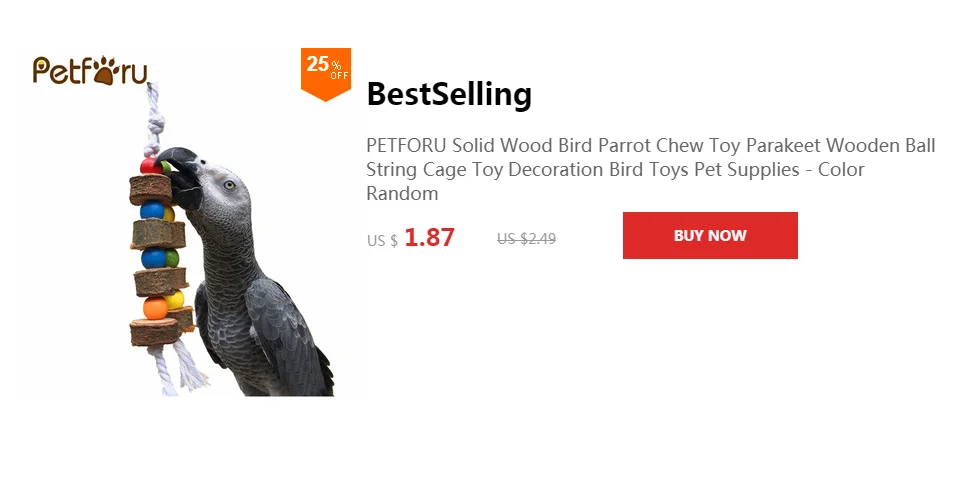
Task: Select the BestSelling heading
Action: pyautogui.click(x=449, y=94)
